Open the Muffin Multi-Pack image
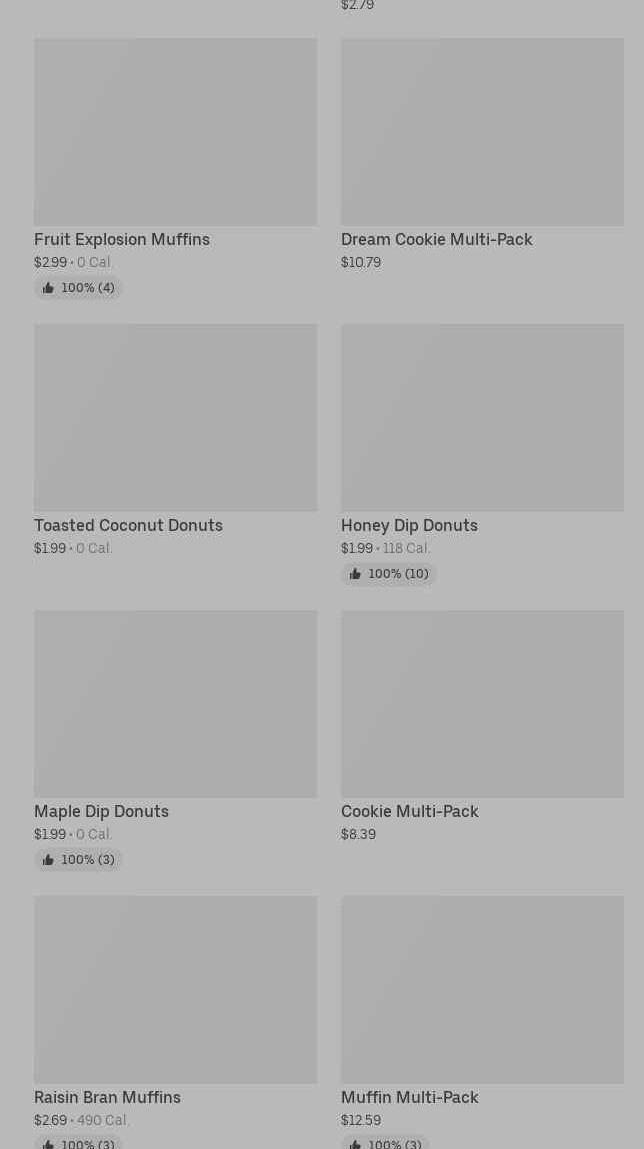This screenshot has width=644, height=1149. [483, 989]
